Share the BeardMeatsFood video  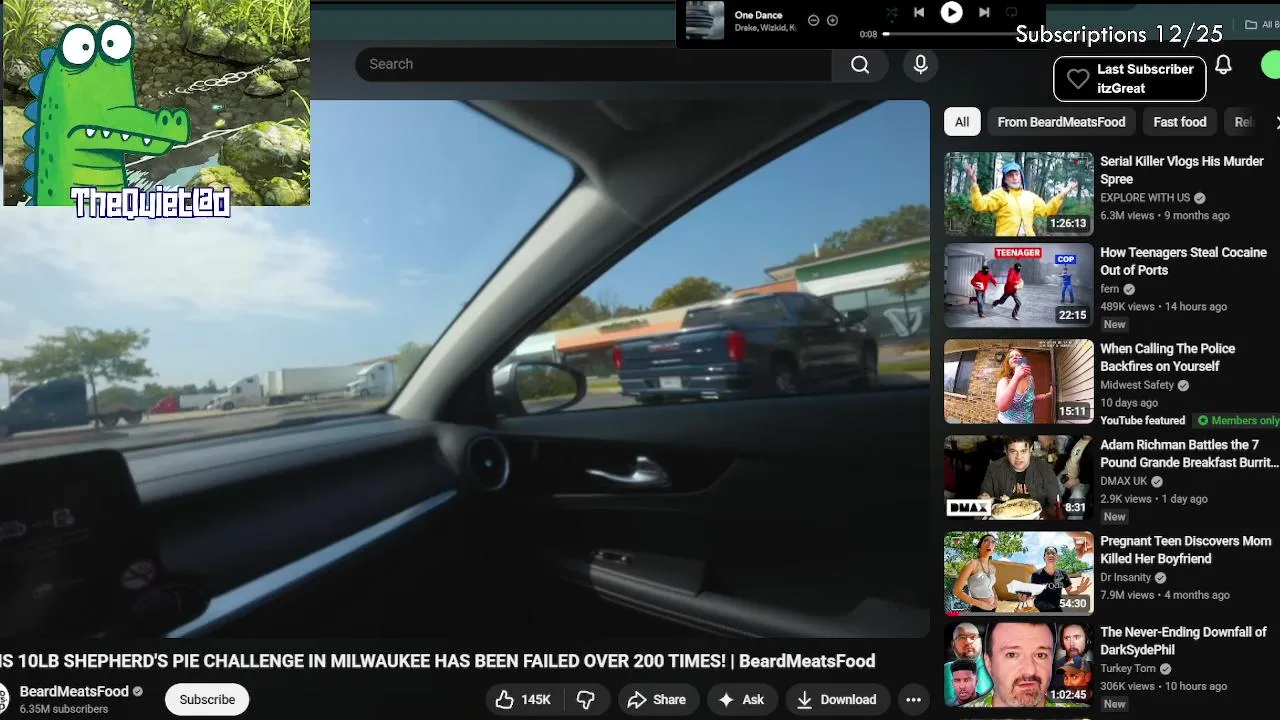(656, 700)
